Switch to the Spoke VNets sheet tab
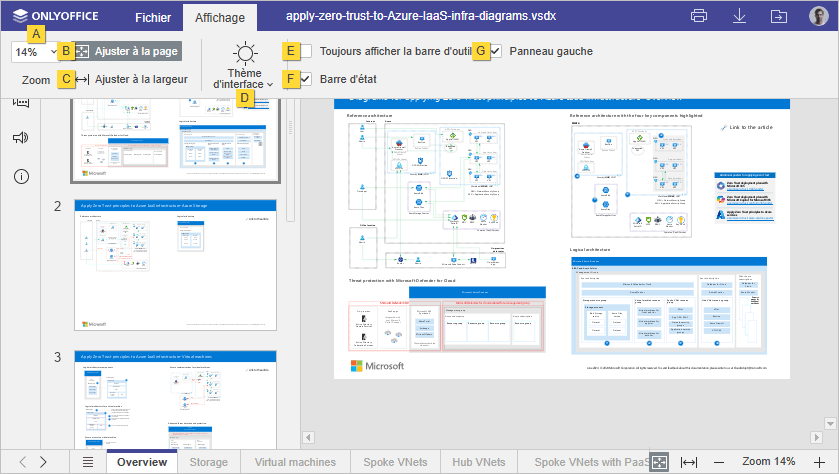 pyautogui.click(x=395, y=462)
